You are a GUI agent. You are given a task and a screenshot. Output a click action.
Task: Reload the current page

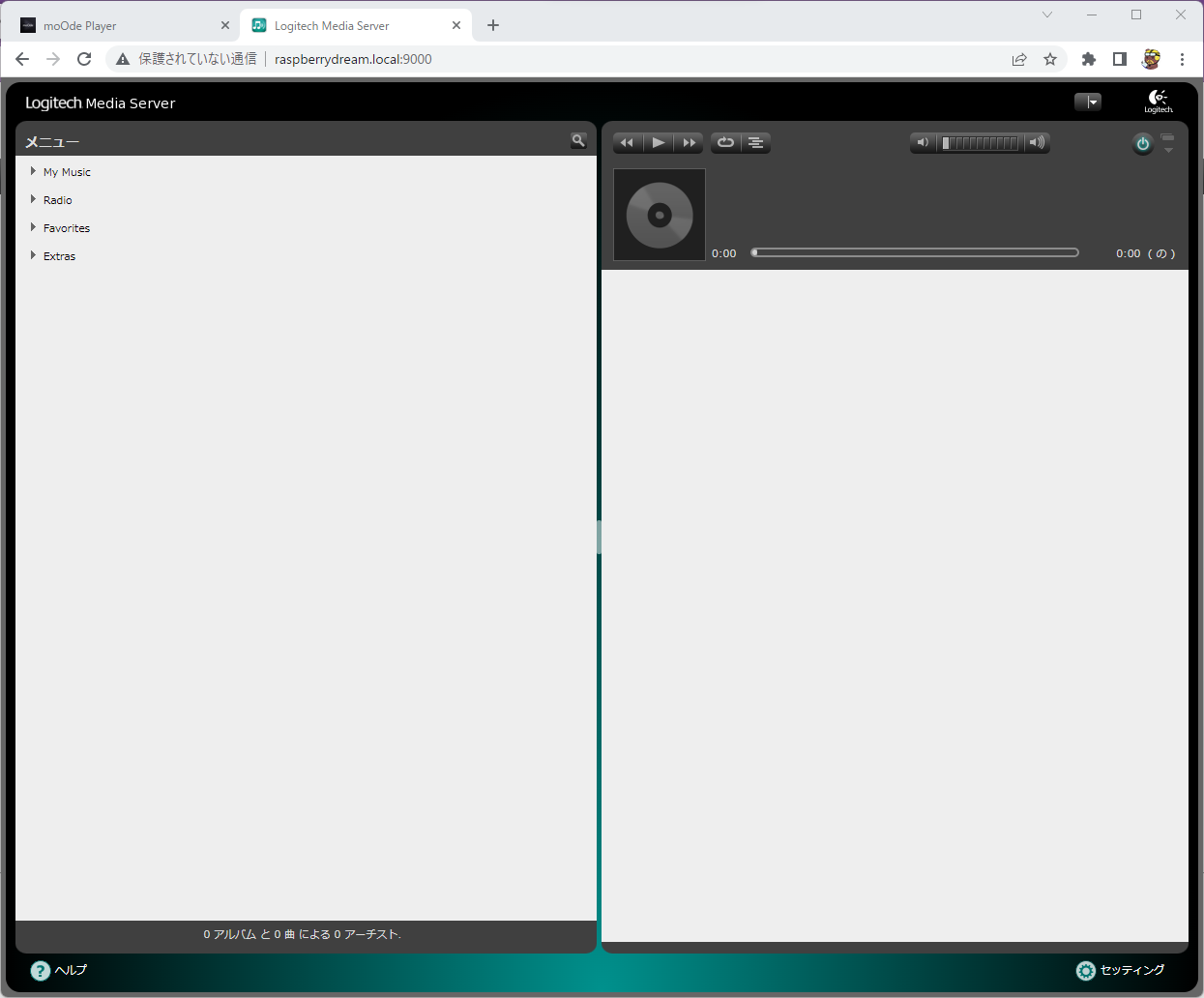pos(84,59)
